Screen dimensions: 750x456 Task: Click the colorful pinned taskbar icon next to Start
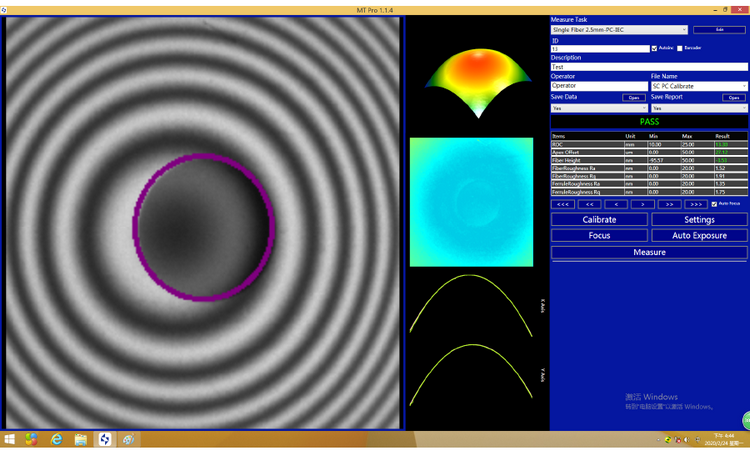point(32,440)
